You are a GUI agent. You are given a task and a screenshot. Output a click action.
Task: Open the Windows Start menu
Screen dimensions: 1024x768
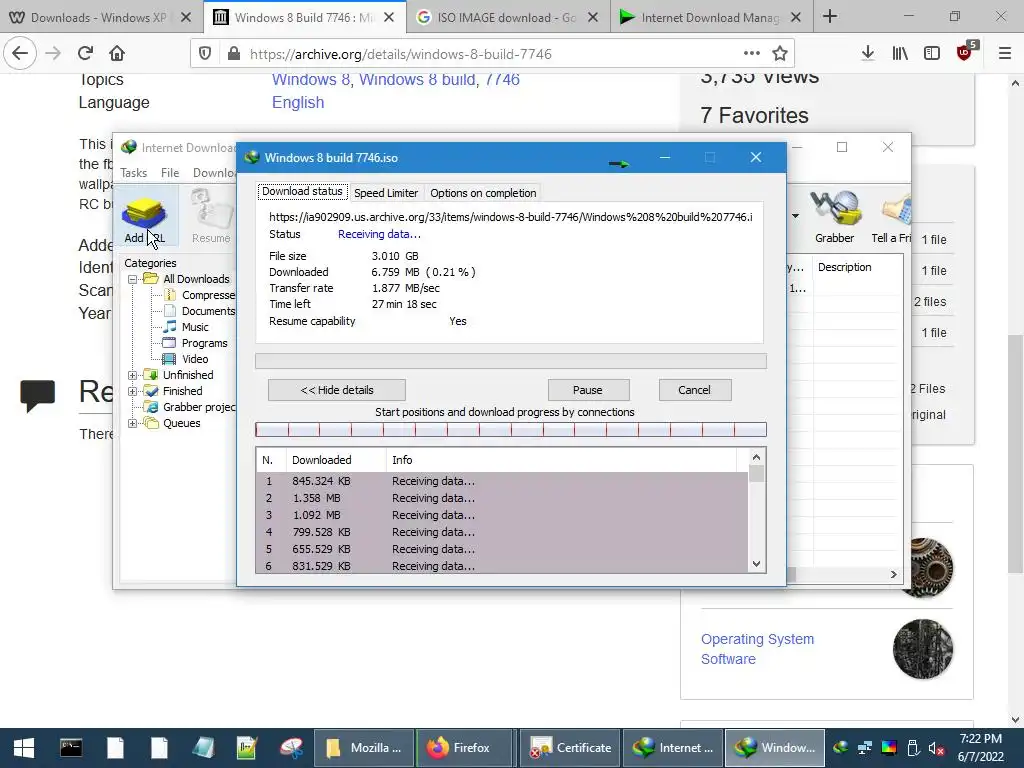coord(24,748)
